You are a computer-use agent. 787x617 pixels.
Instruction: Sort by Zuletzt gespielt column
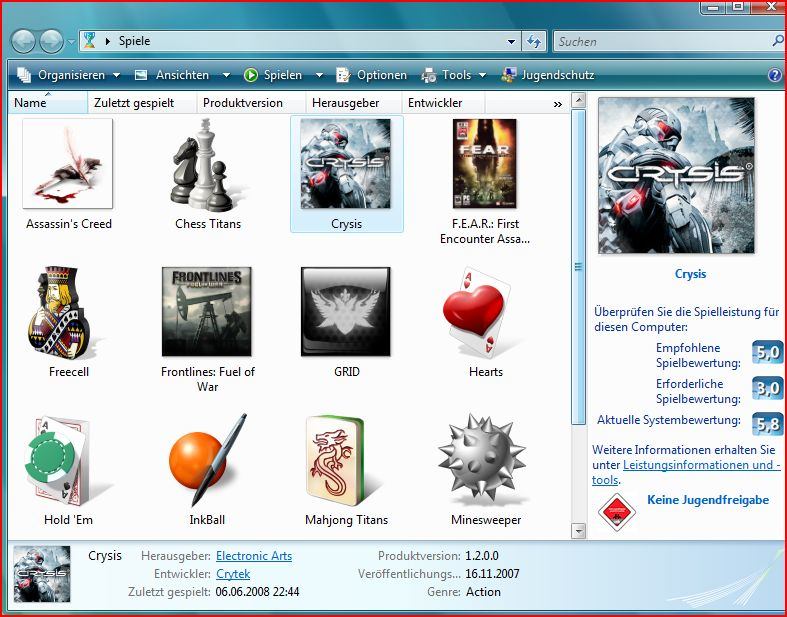click(143, 102)
